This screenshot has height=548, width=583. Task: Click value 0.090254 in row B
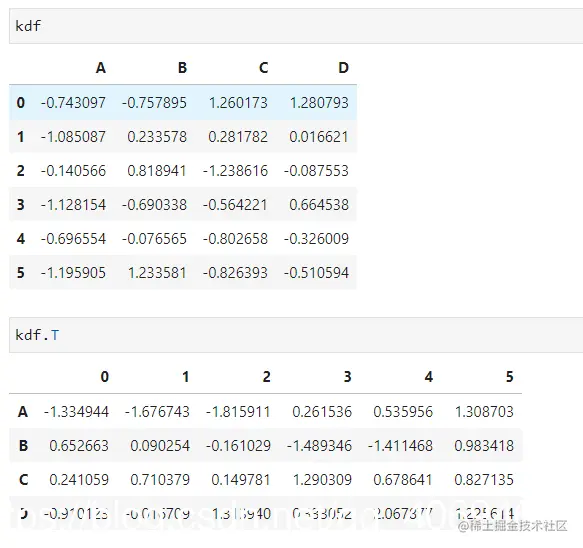160,446
